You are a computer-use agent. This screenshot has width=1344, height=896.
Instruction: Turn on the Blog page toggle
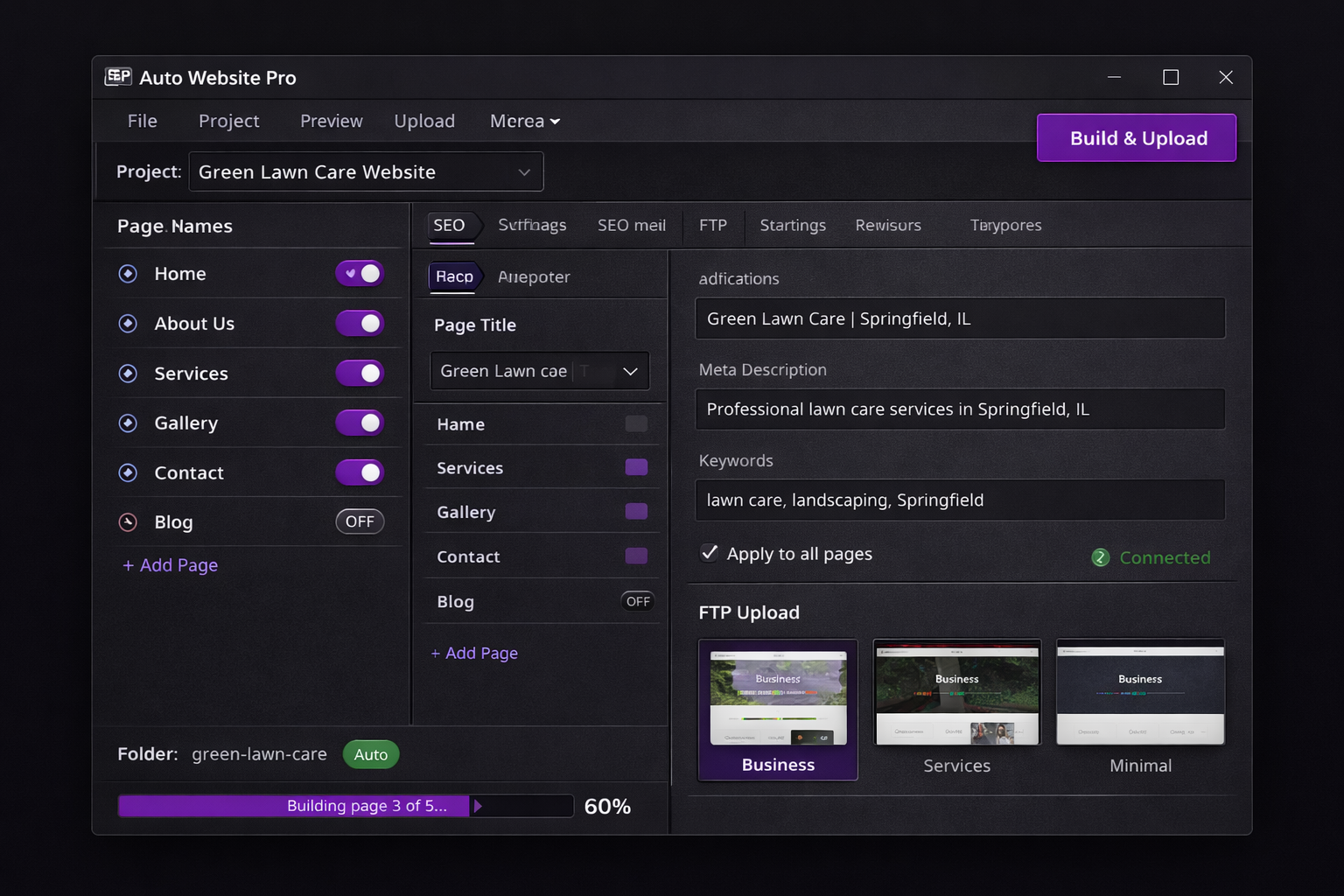click(360, 521)
